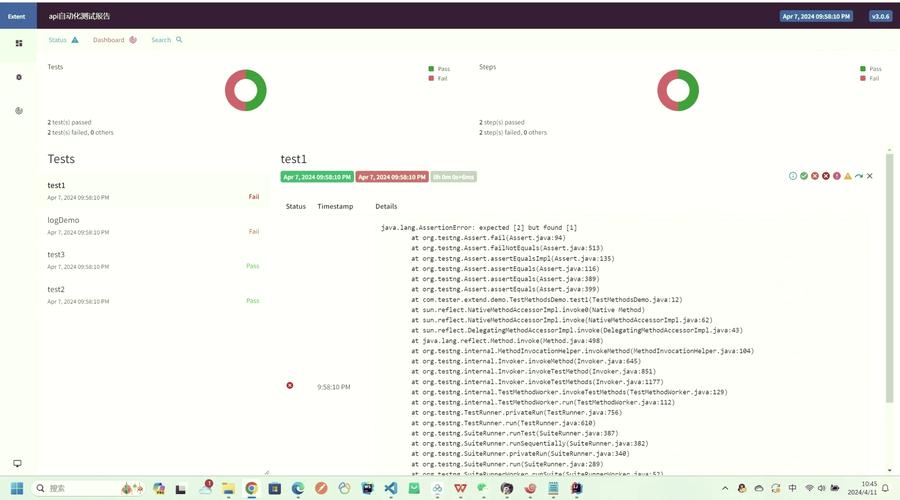Click the Details column header
The height and width of the screenshot is (500, 900).
pyautogui.click(x=386, y=206)
